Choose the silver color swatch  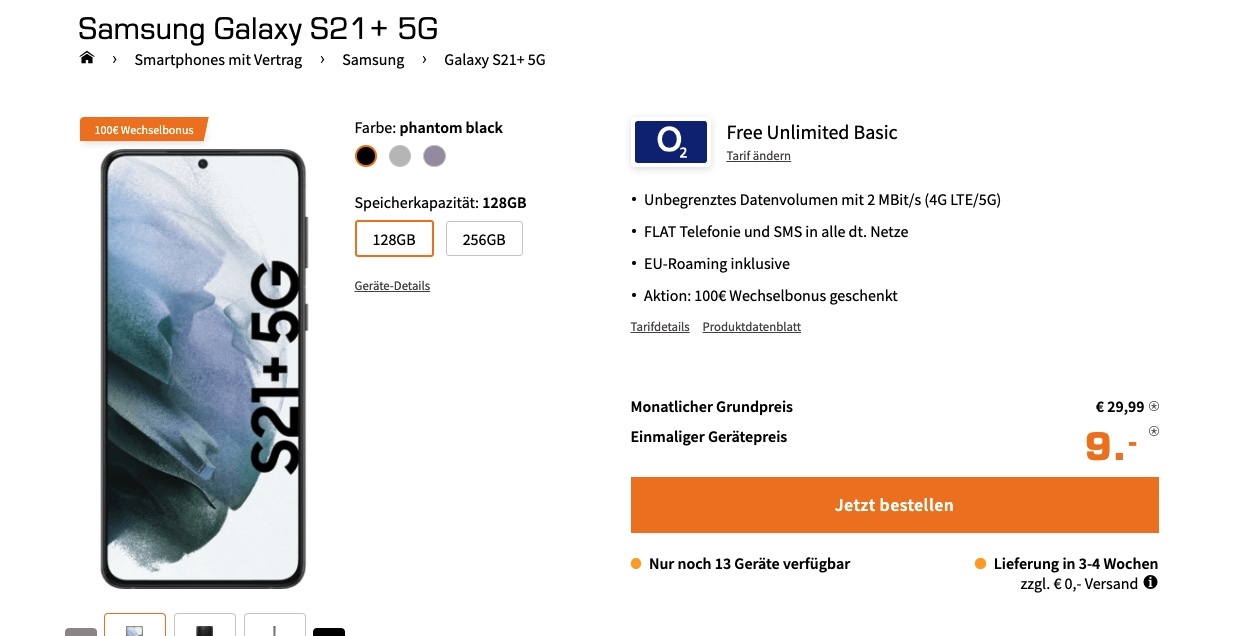(x=400, y=156)
